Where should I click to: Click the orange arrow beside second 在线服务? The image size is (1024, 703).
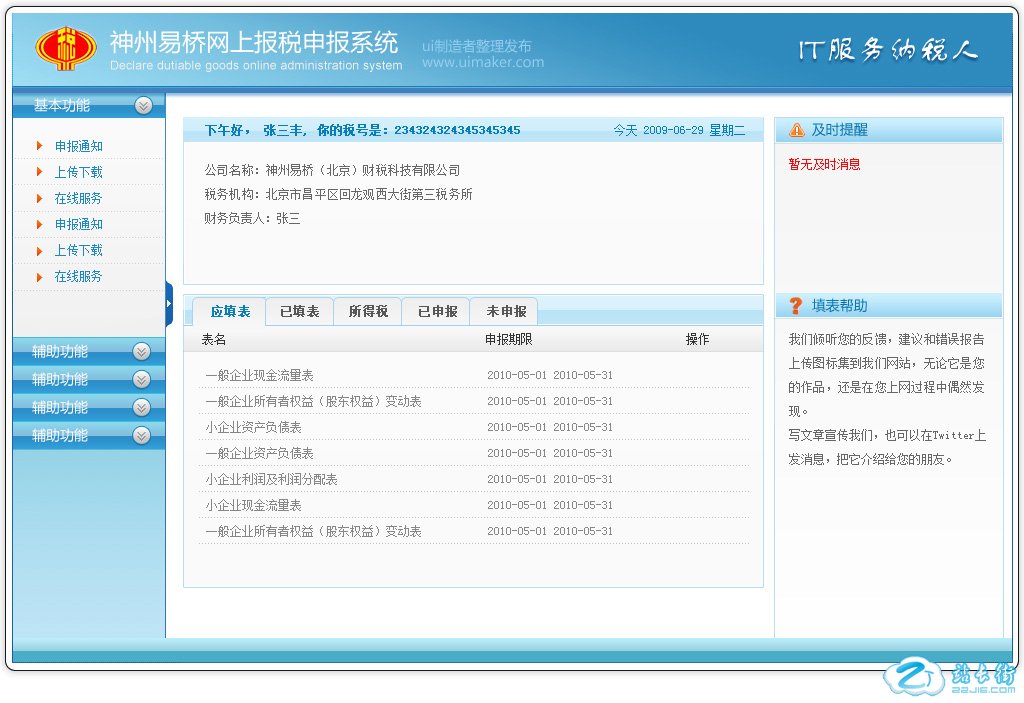(x=40, y=276)
